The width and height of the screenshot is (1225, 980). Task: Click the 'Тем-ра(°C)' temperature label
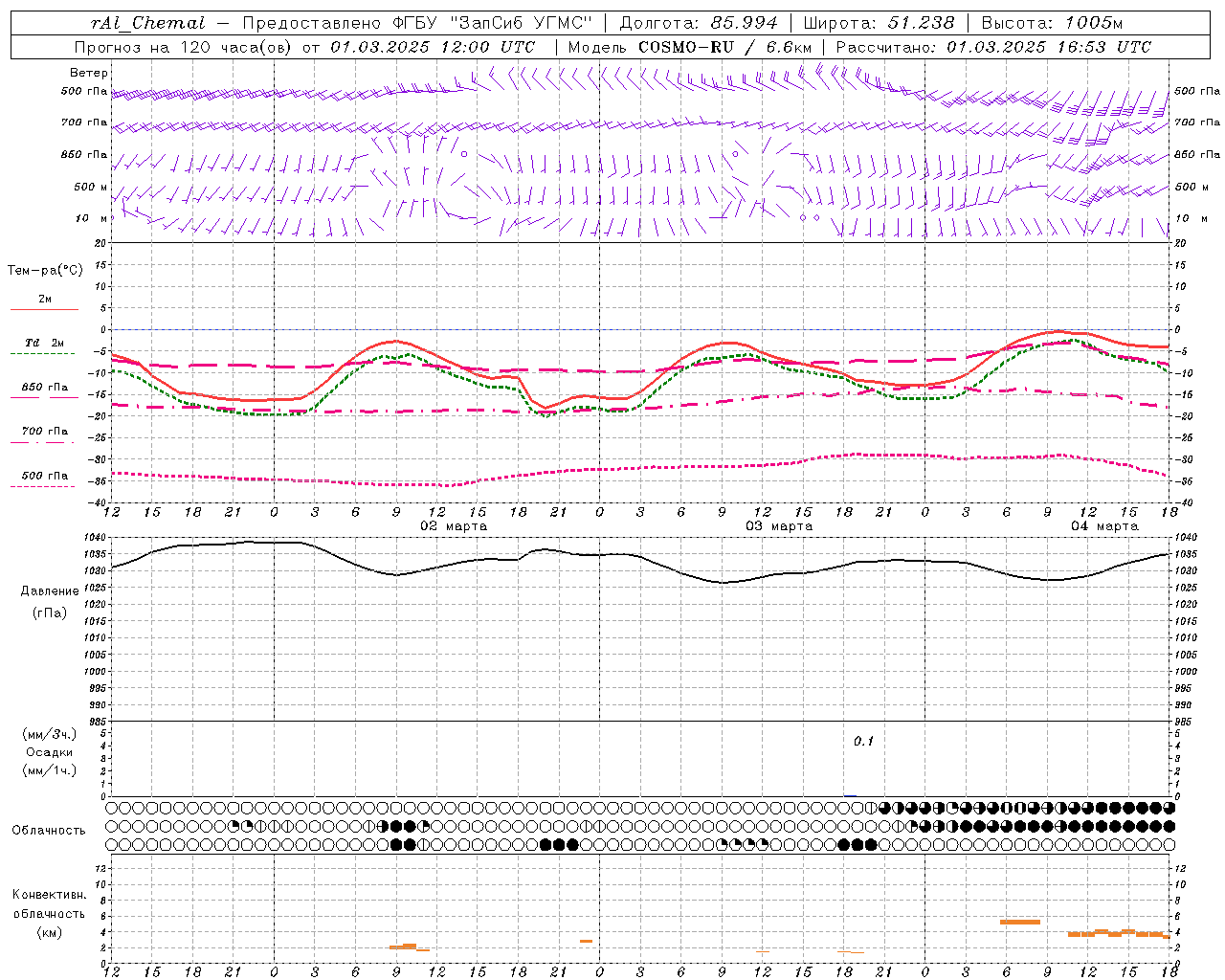coord(45,271)
